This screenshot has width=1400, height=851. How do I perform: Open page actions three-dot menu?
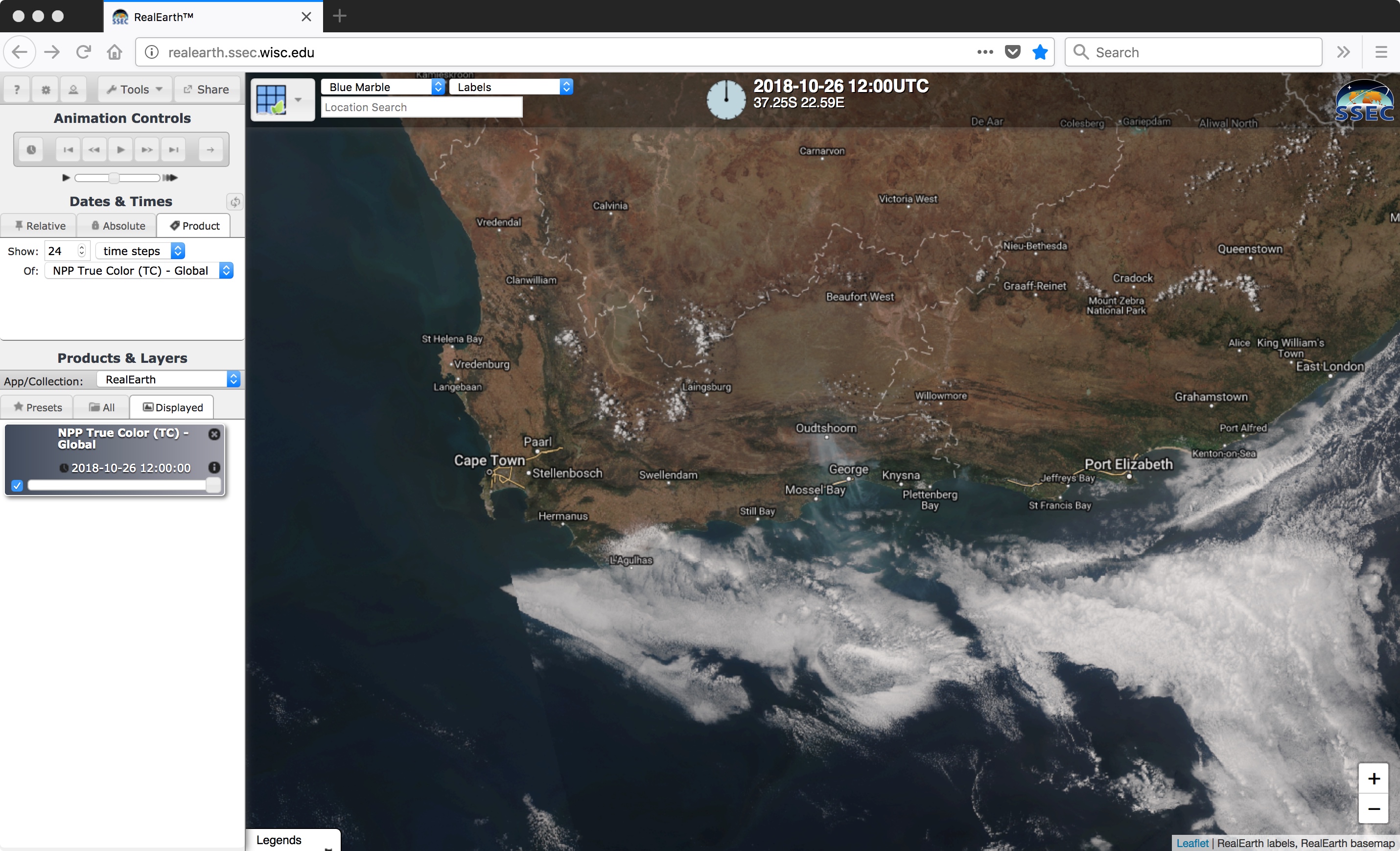click(985, 52)
